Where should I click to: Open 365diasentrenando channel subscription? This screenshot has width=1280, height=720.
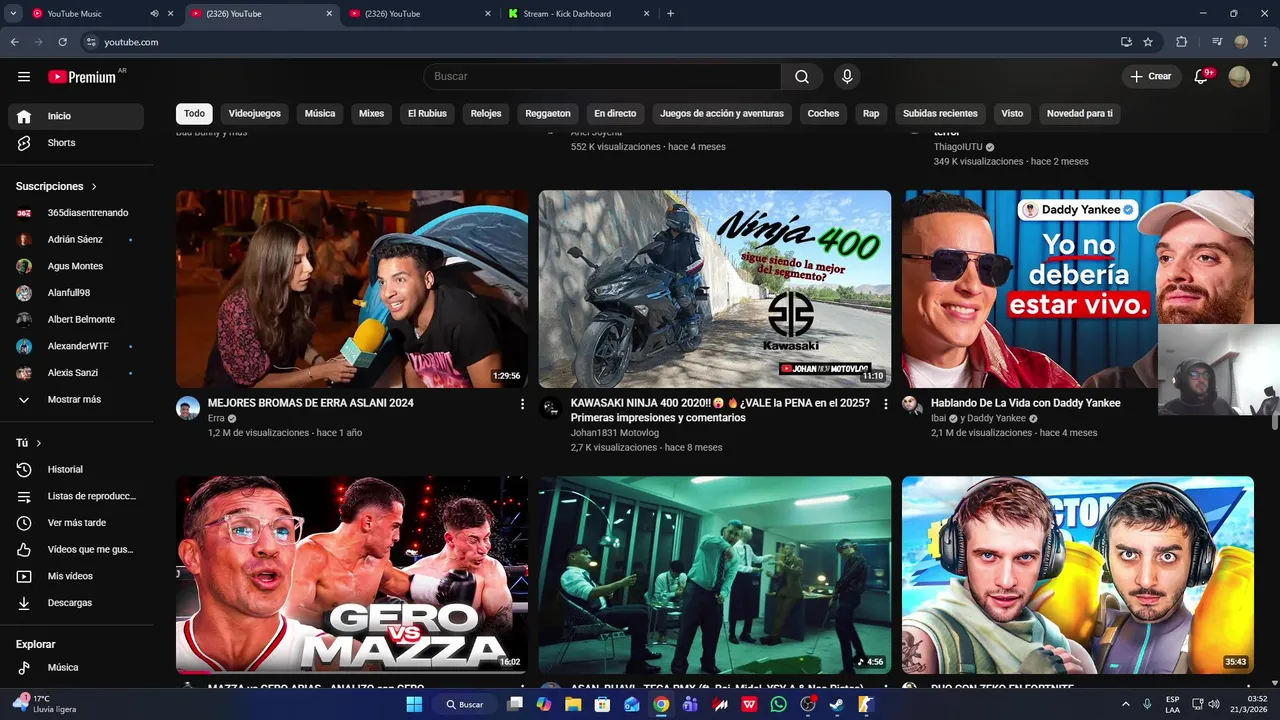[76, 213]
